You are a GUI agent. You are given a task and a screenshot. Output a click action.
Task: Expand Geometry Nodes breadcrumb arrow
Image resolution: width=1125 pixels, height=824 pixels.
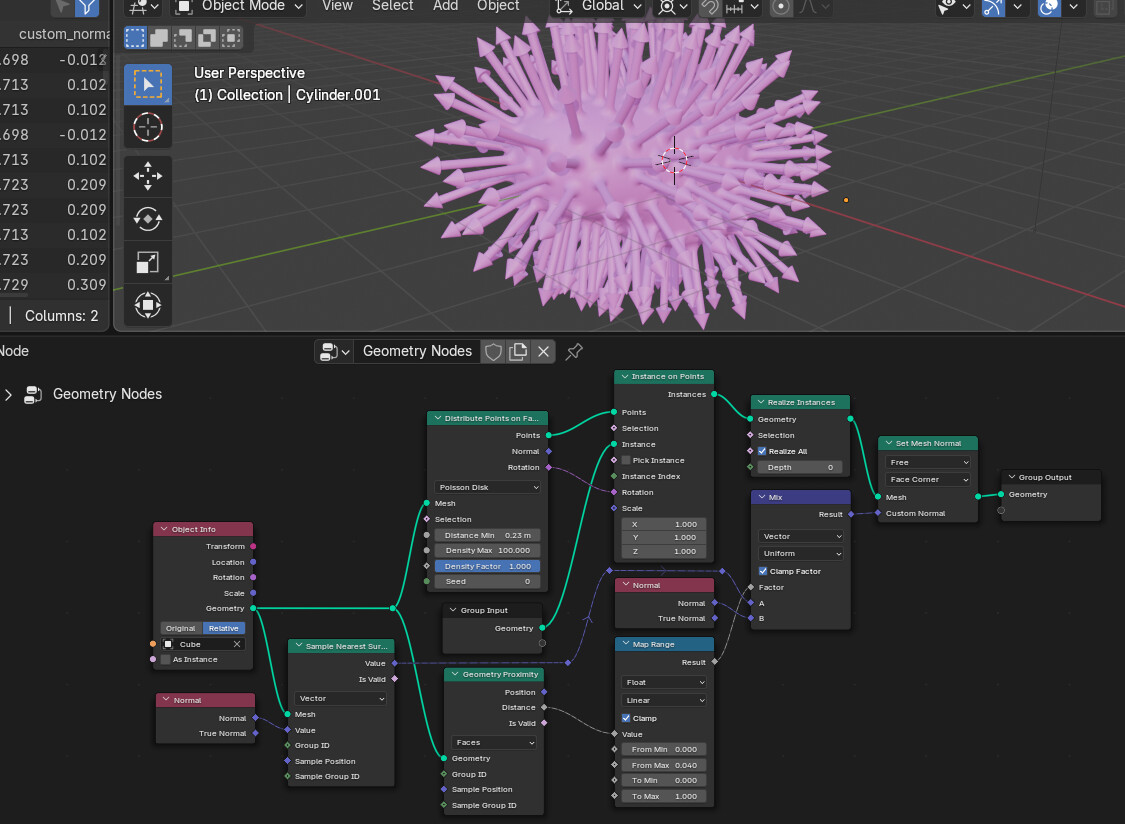pos(9,394)
